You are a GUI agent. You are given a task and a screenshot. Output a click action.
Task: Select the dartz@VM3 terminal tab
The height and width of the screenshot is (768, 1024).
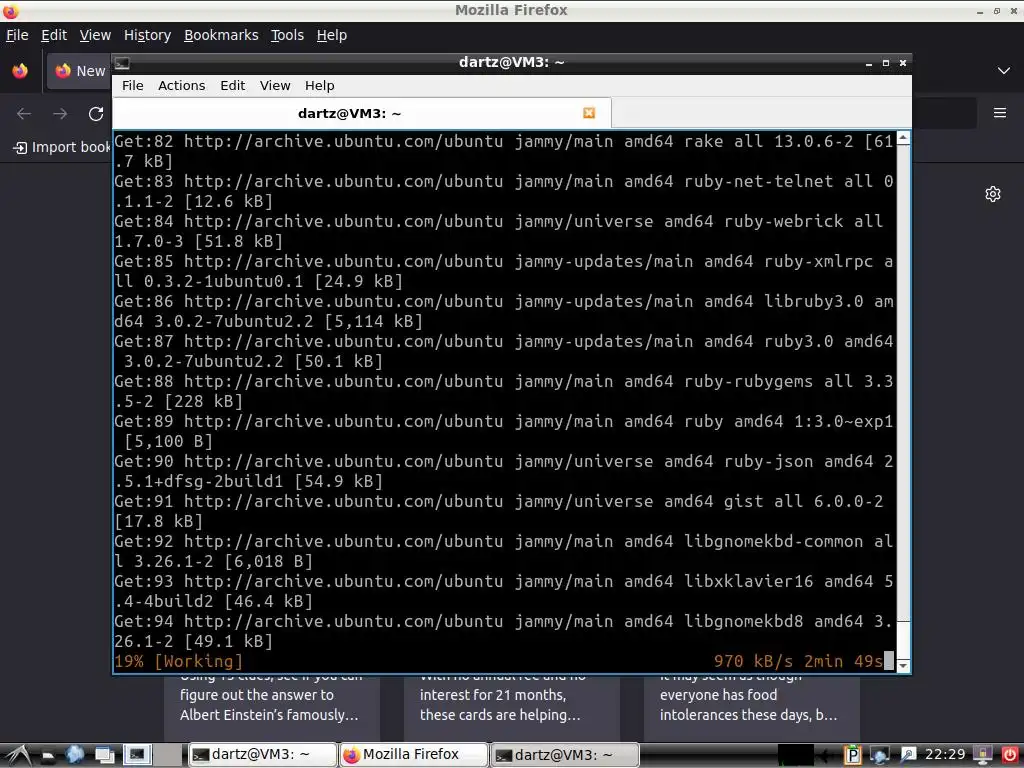coord(362,114)
